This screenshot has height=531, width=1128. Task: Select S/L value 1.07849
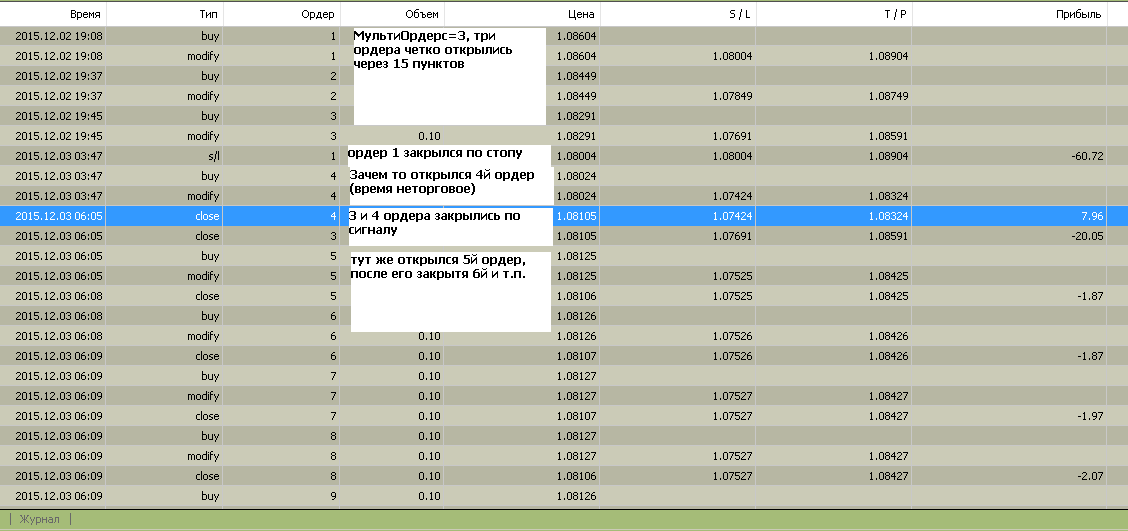(734, 96)
